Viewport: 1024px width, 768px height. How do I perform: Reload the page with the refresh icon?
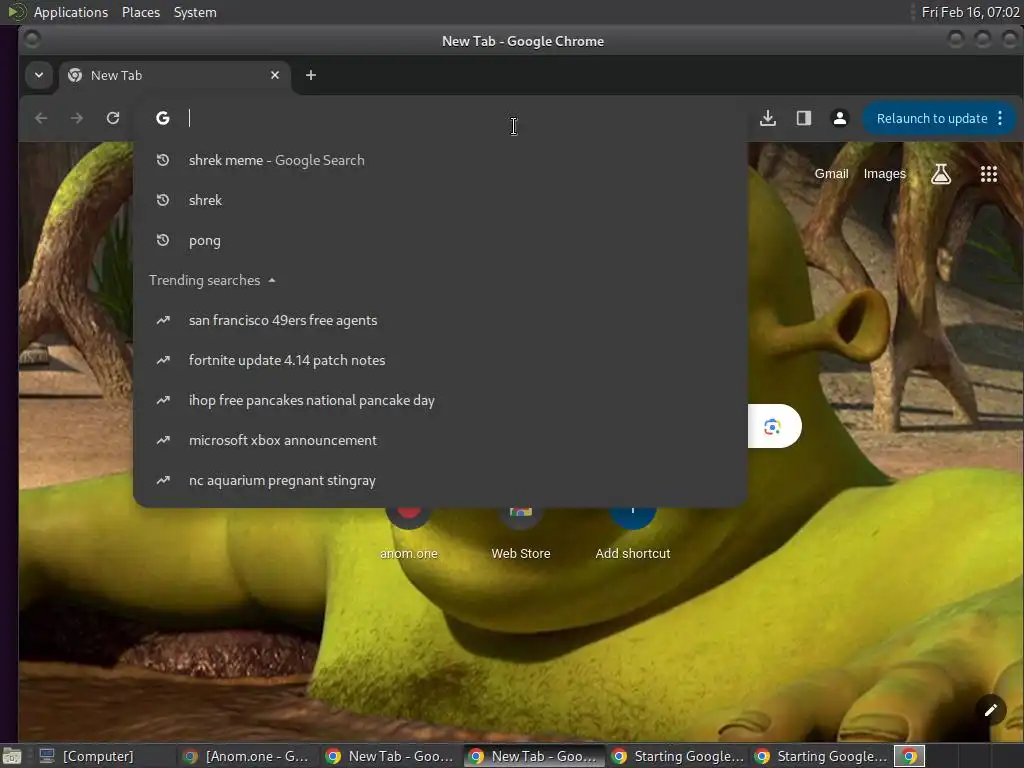[113, 118]
